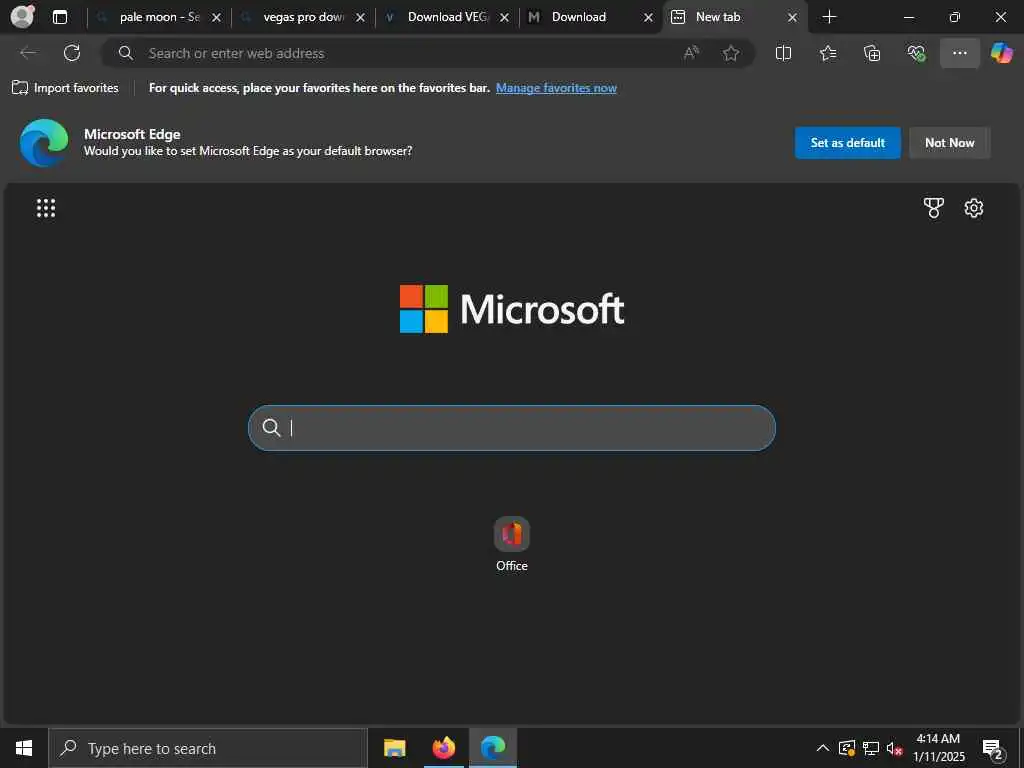The width and height of the screenshot is (1024, 768).
Task: Open the tab actions menu icon
Action: 59,17
